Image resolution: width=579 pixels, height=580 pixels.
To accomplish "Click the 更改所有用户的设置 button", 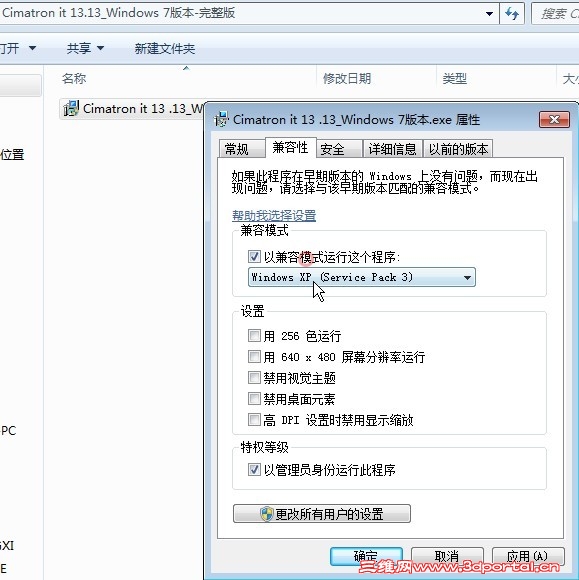I will point(322,514).
